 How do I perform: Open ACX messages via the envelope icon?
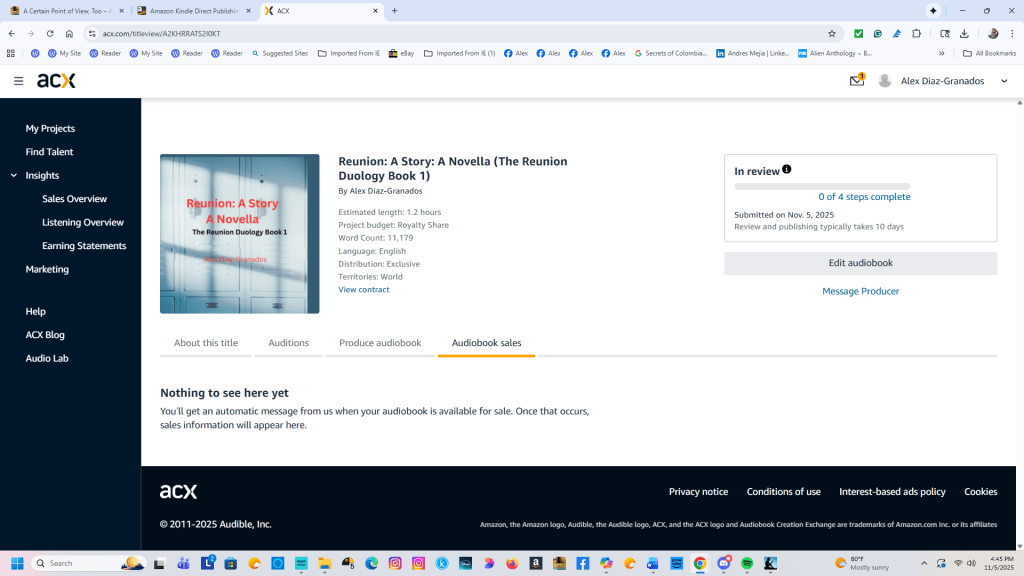coord(856,80)
